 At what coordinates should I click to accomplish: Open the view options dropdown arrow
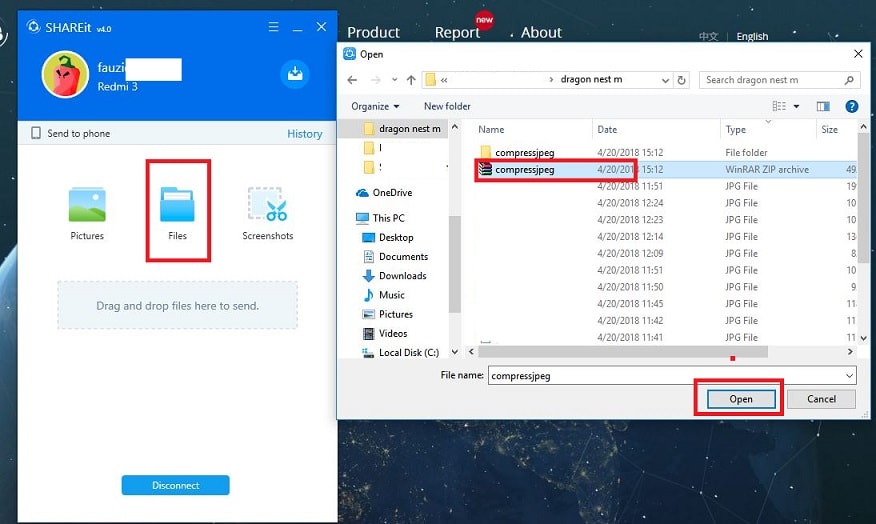click(796, 106)
